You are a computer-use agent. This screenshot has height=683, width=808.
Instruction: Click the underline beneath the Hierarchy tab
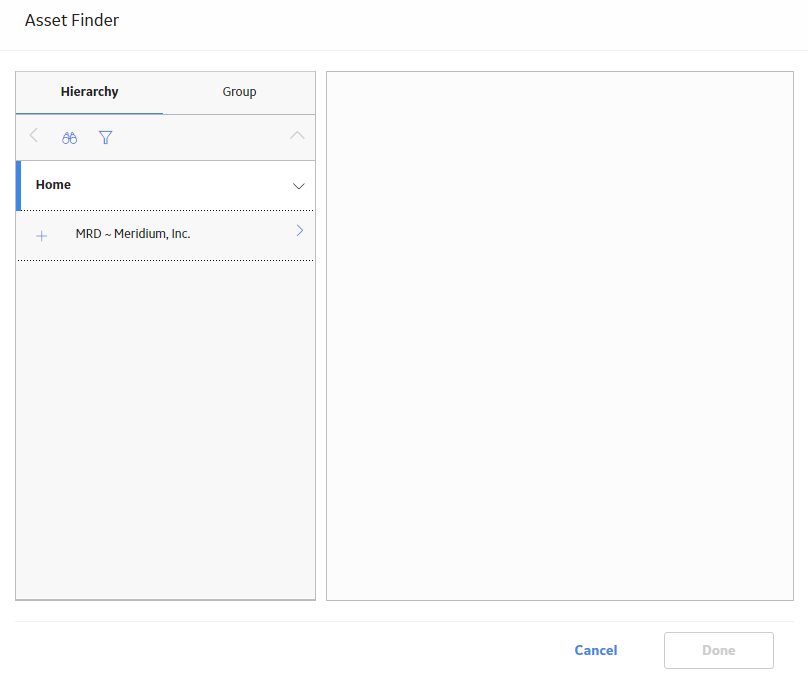[x=90, y=113]
